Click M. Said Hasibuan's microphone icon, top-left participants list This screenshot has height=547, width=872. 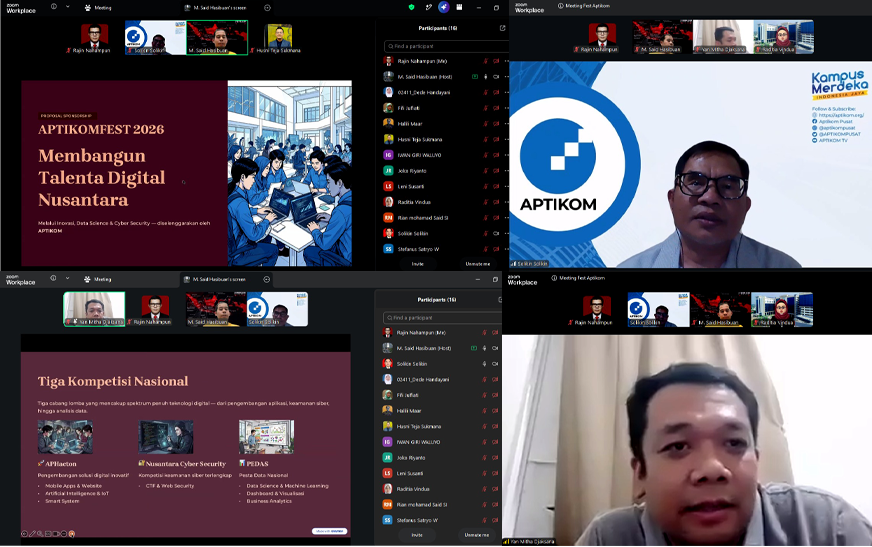click(485, 77)
